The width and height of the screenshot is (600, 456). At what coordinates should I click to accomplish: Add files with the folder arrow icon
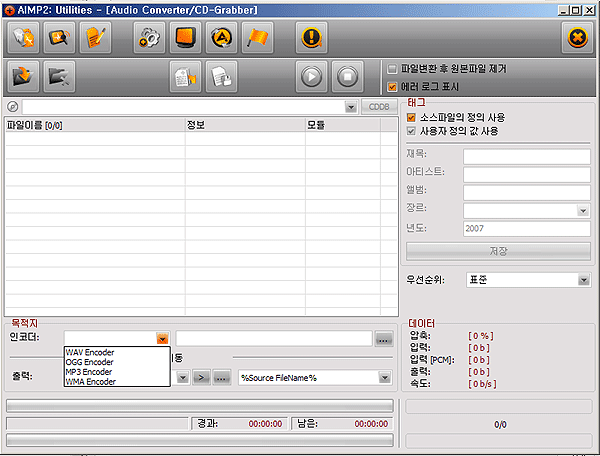tap(23, 76)
